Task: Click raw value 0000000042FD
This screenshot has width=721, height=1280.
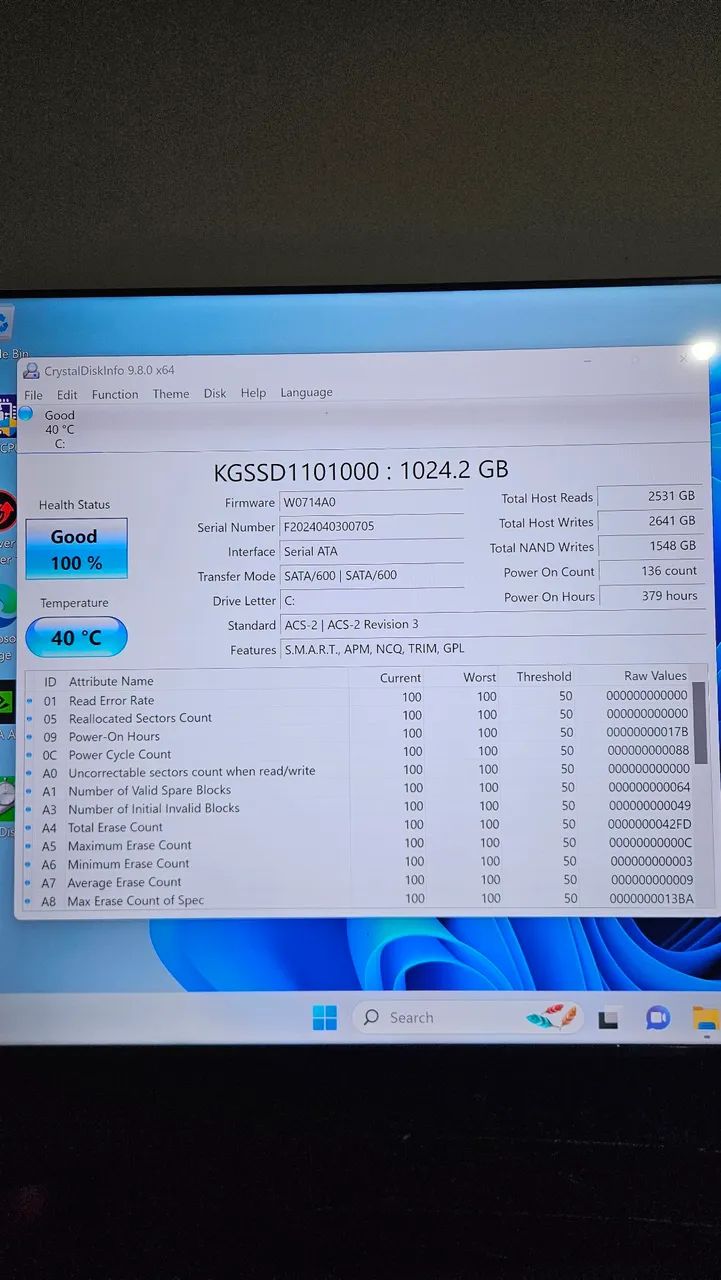Action: click(649, 824)
